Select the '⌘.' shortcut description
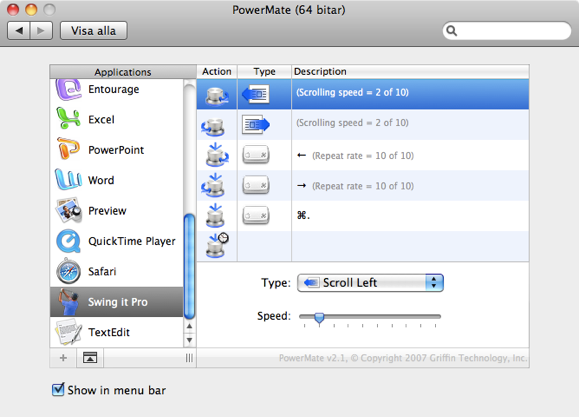The image size is (579, 417). click(x=303, y=215)
